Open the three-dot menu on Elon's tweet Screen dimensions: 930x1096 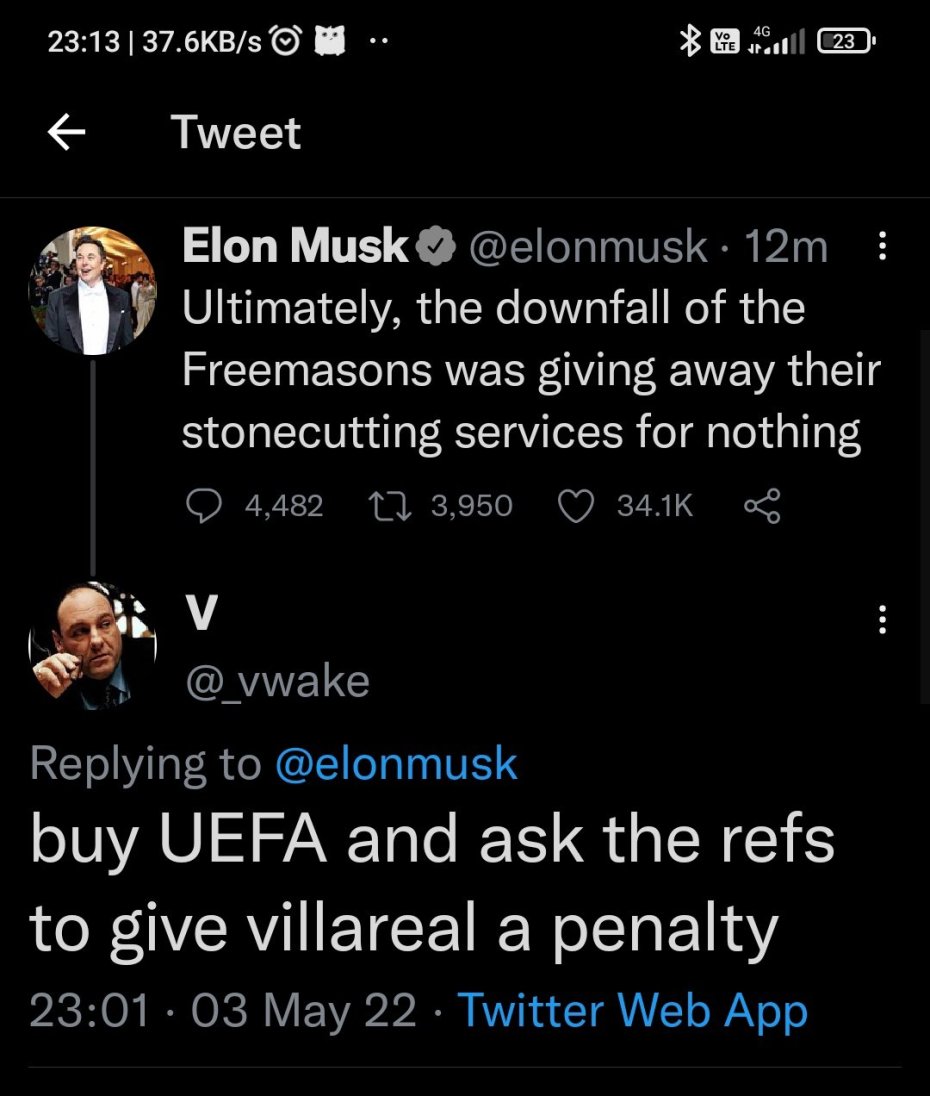[880, 248]
